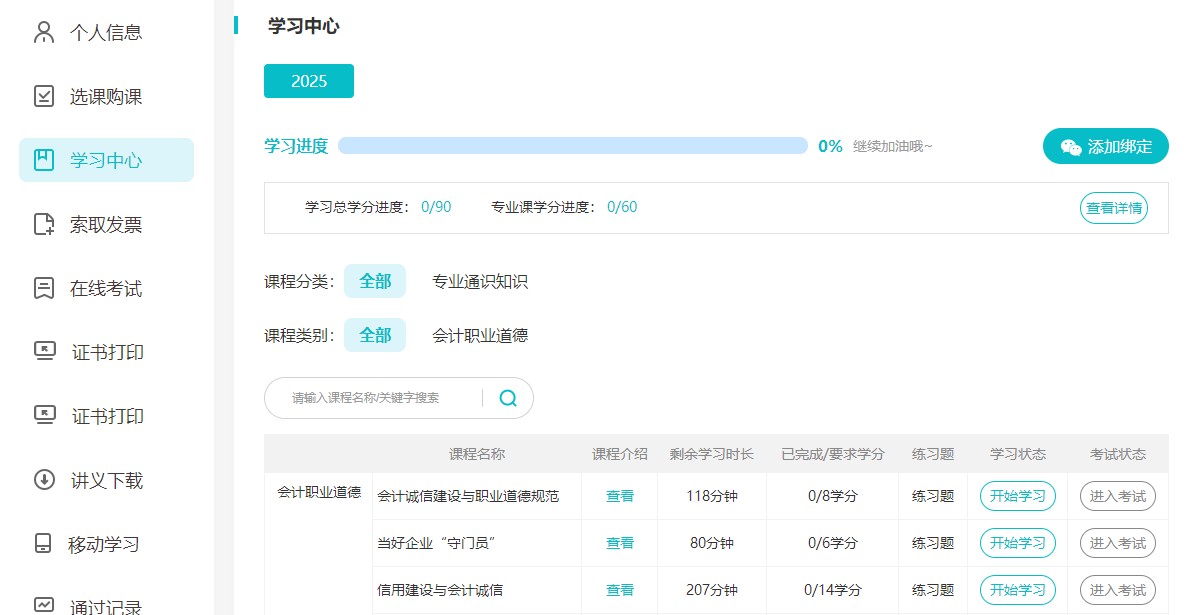Click the 讲义下载 download icon
The height and width of the screenshot is (615, 1199).
44,480
